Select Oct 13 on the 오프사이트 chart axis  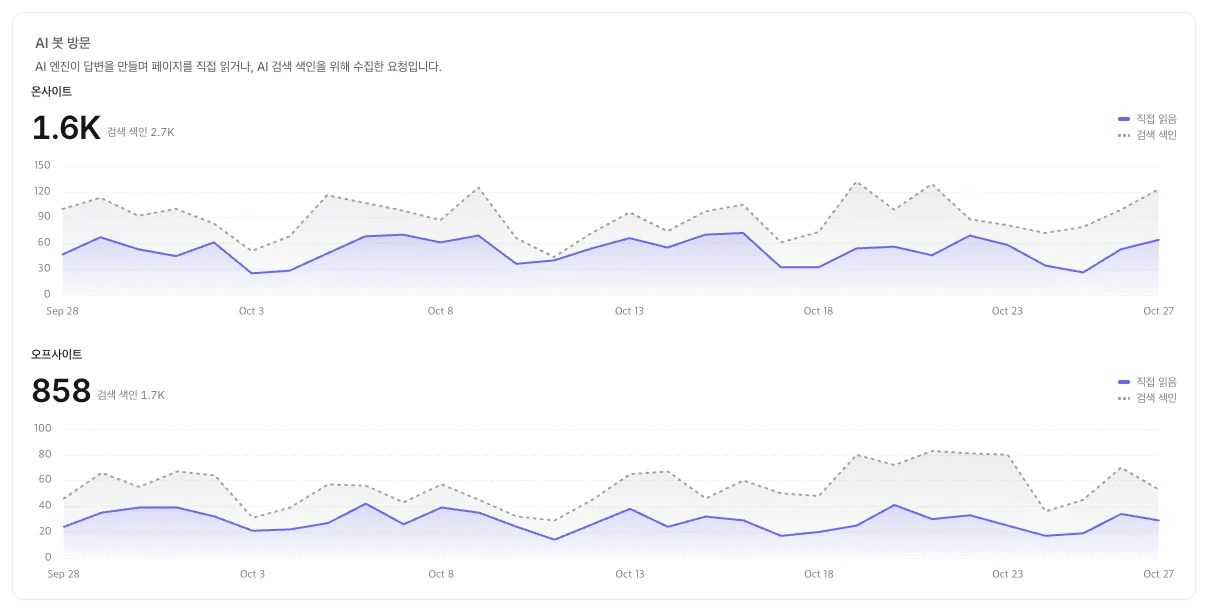tap(629, 574)
